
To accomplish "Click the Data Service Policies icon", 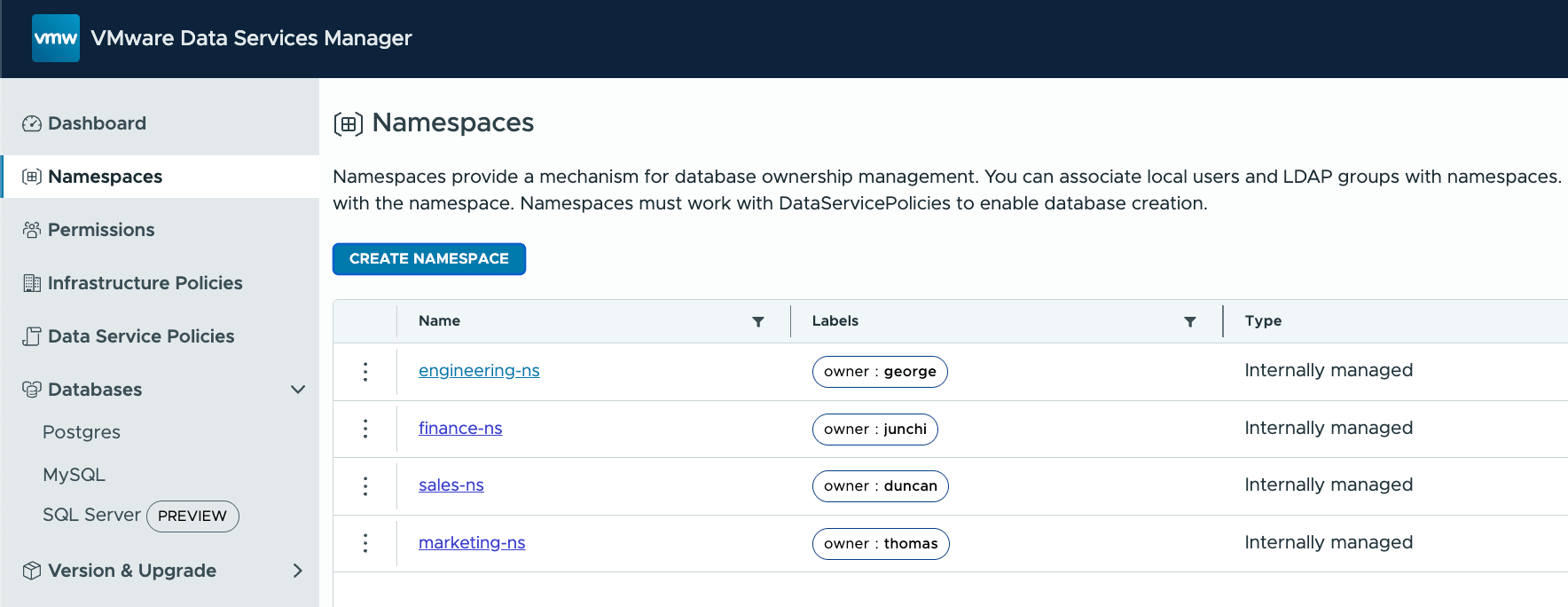I will pos(32,336).
